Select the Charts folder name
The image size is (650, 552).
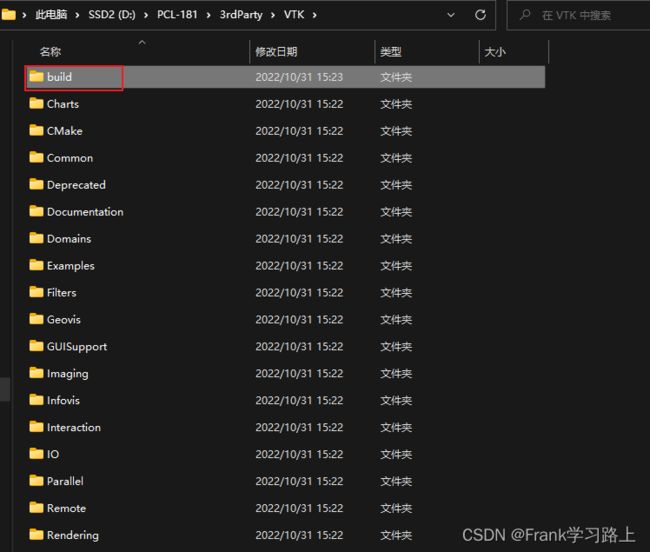(63, 104)
